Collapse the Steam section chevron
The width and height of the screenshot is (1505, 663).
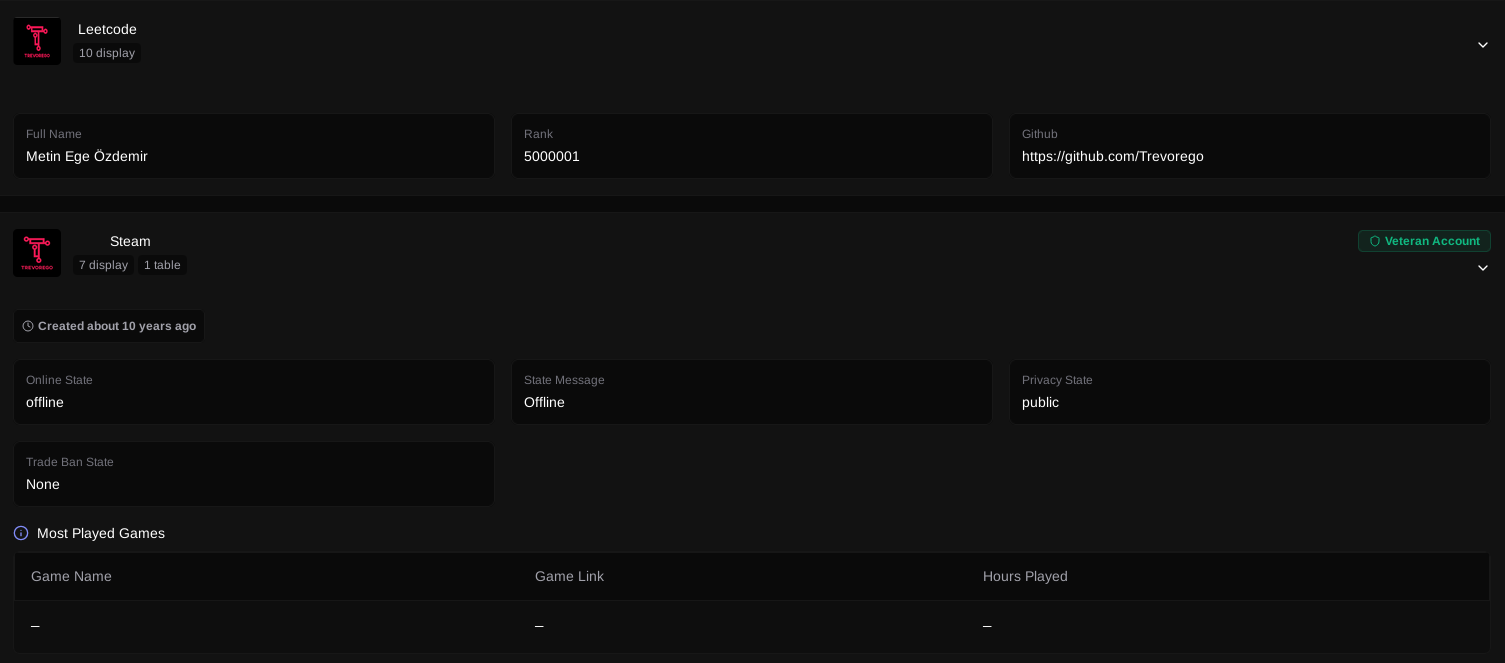[x=1483, y=268]
